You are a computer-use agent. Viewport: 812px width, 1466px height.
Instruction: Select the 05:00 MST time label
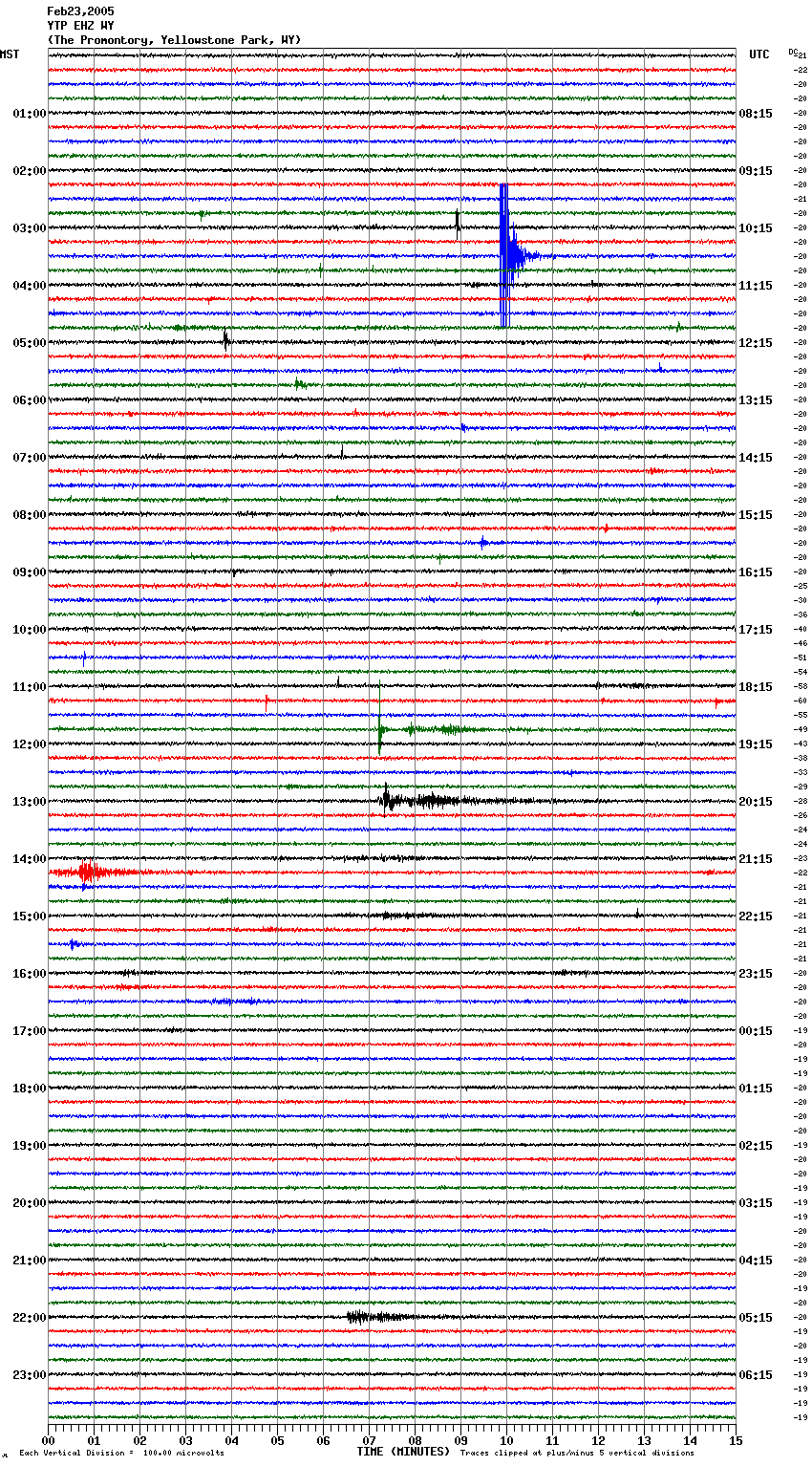(x=30, y=343)
